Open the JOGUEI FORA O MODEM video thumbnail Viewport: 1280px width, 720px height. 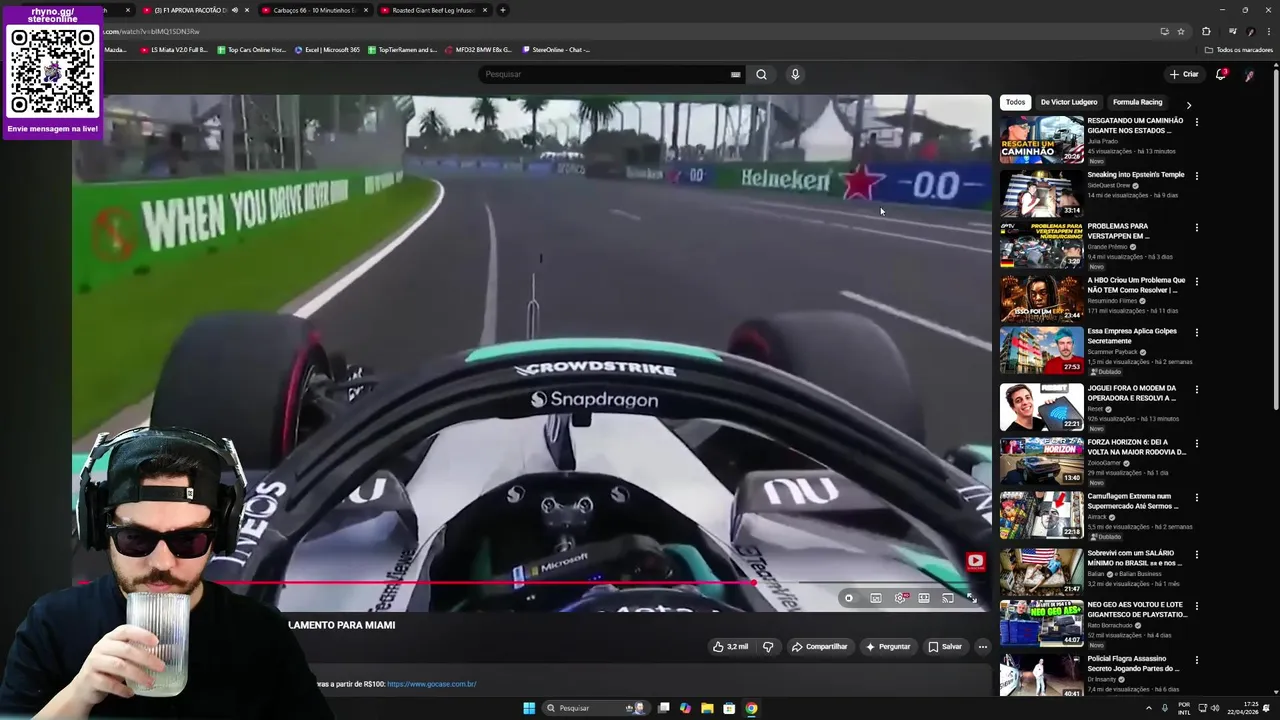(1041, 406)
